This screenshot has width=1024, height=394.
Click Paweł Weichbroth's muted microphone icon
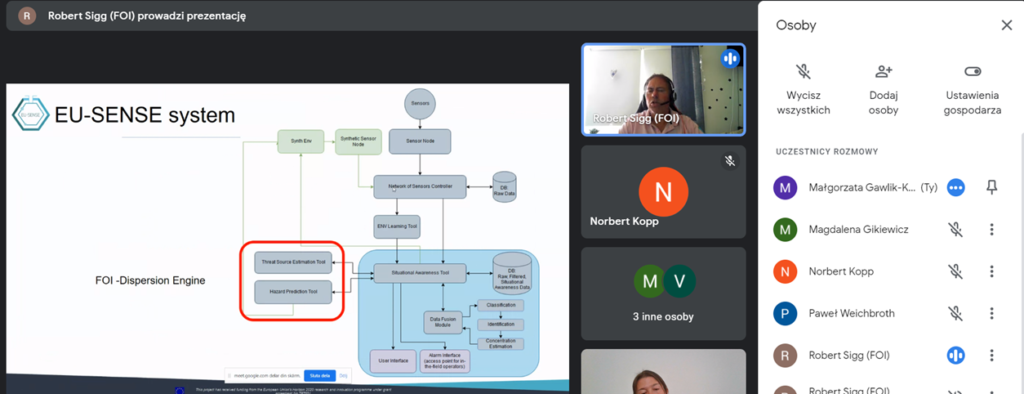[956, 313]
